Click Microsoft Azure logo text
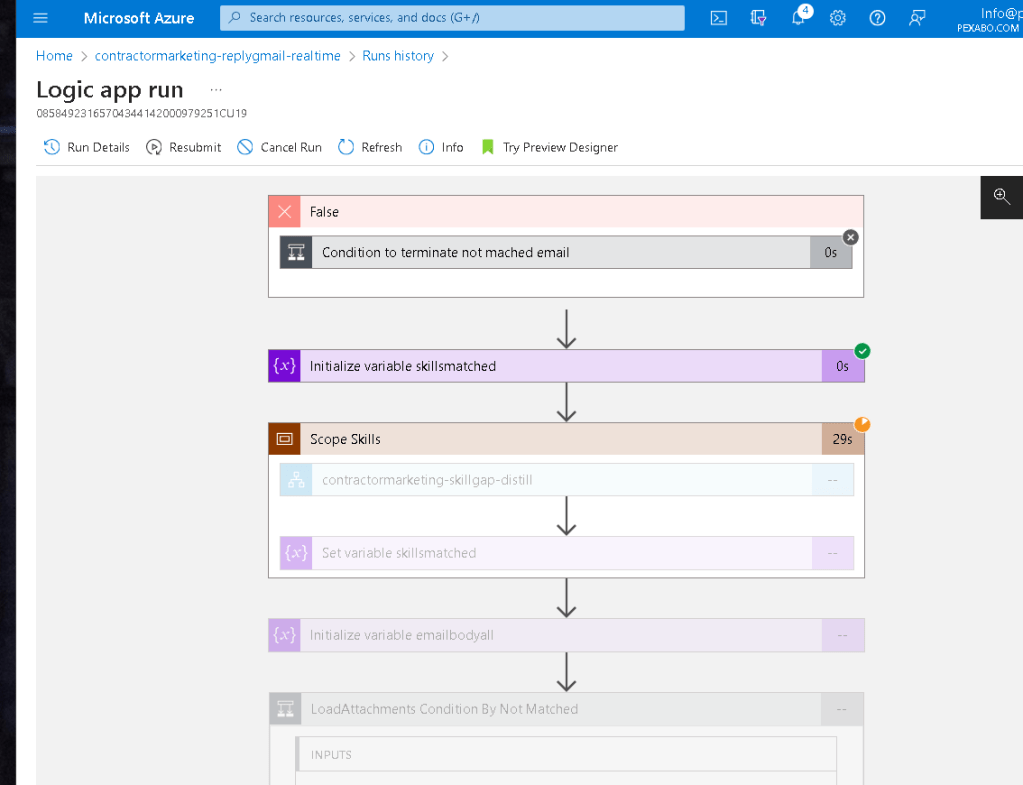The width and height of the screenshot is (1023, 785). click(139, 18)
